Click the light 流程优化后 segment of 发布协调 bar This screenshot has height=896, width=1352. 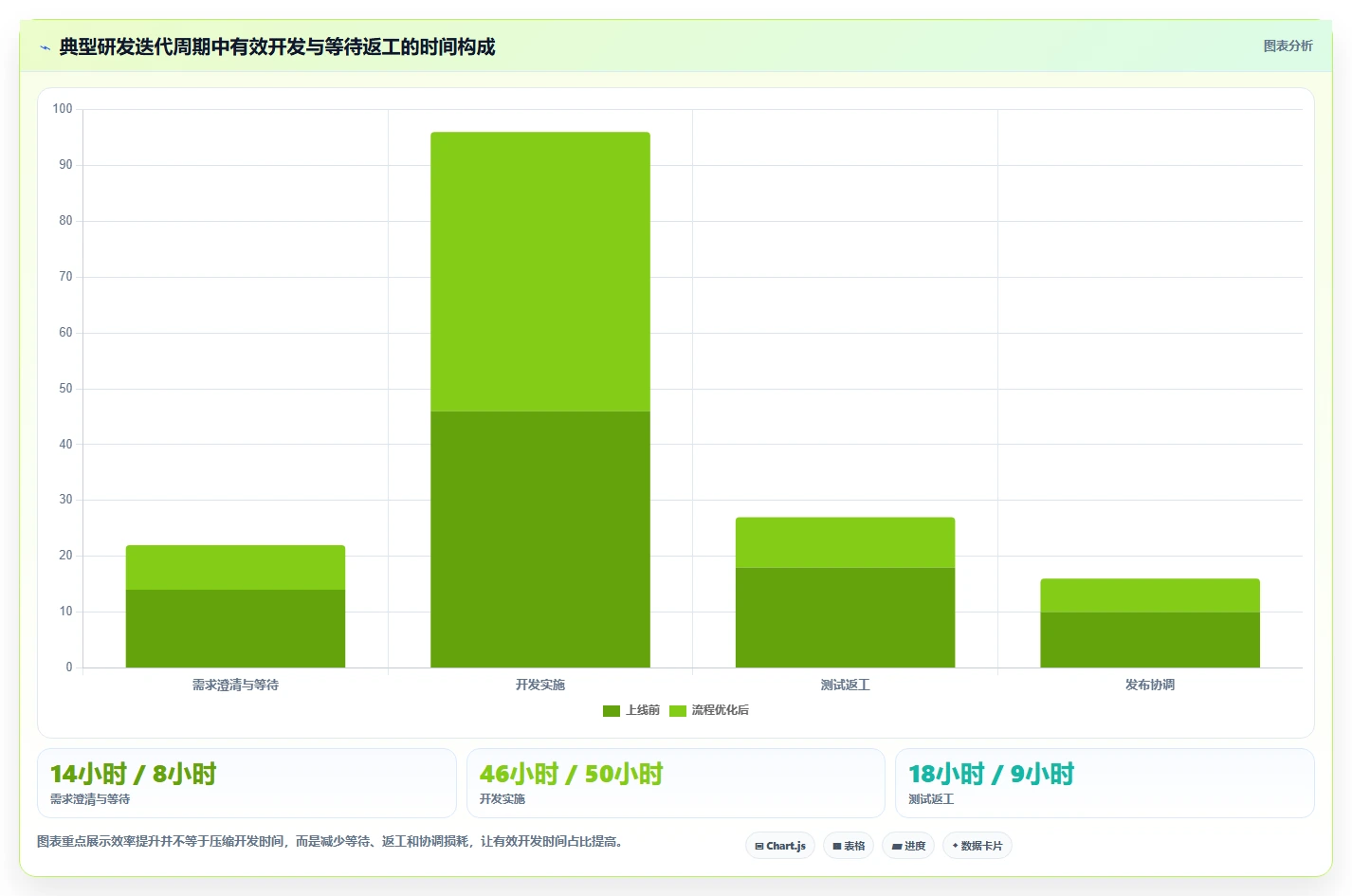click(1150, 595)
